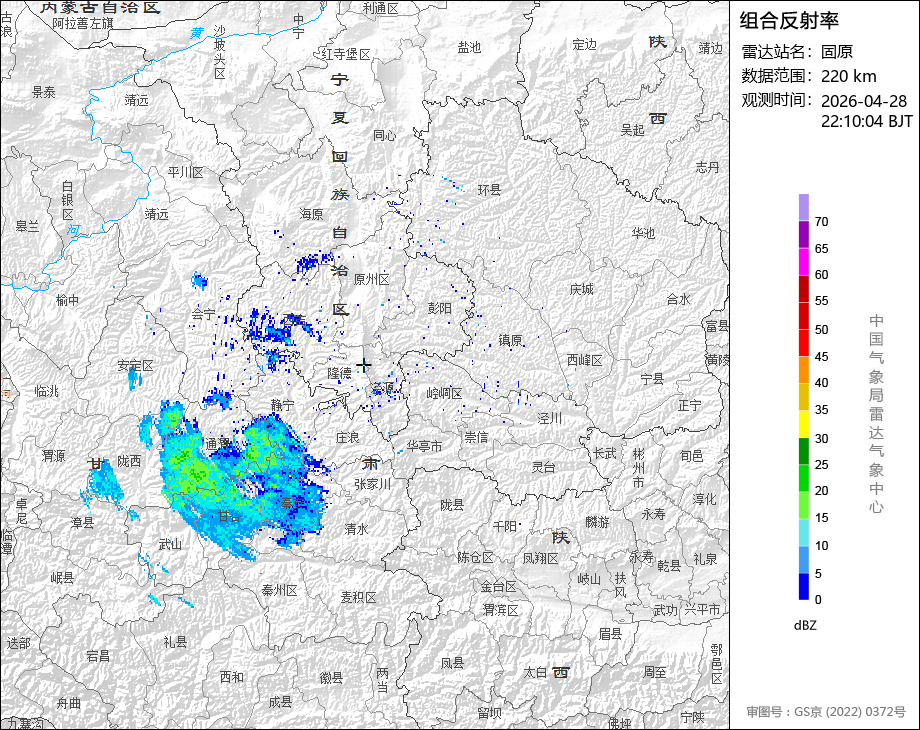Select the mustard 35–40 dBZ legend swatch
Image resolution: width=920 pixels, height=730 pixels.
(x=804, y=397)
